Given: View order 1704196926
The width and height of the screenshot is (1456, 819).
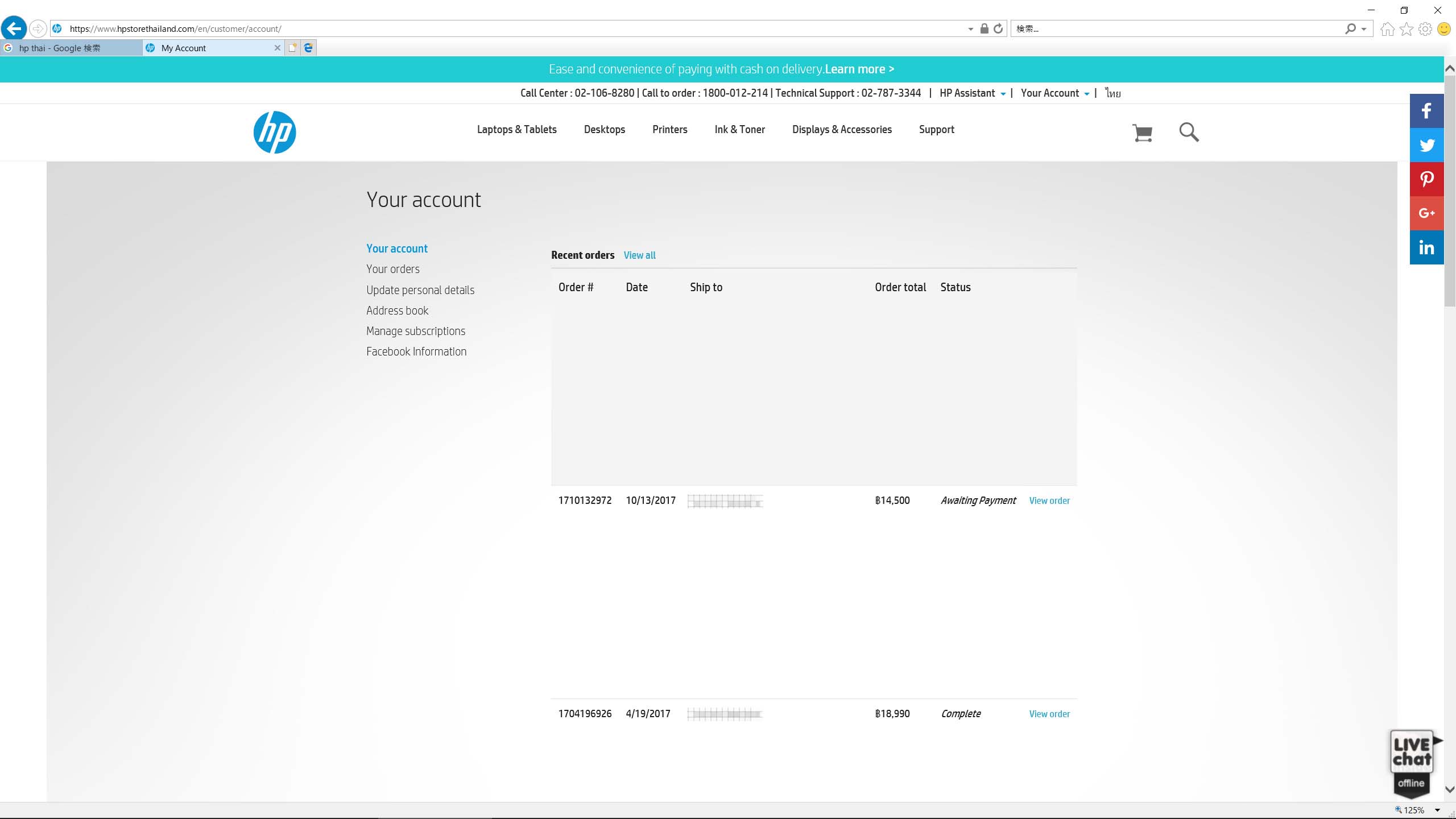Looking at the screenshot, I should coord(1049,714).
